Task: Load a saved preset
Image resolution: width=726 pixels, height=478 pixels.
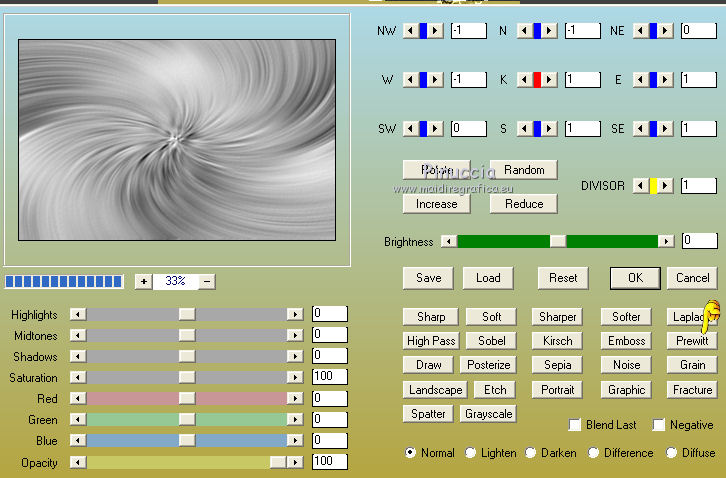Action: [x=488, y=278]
